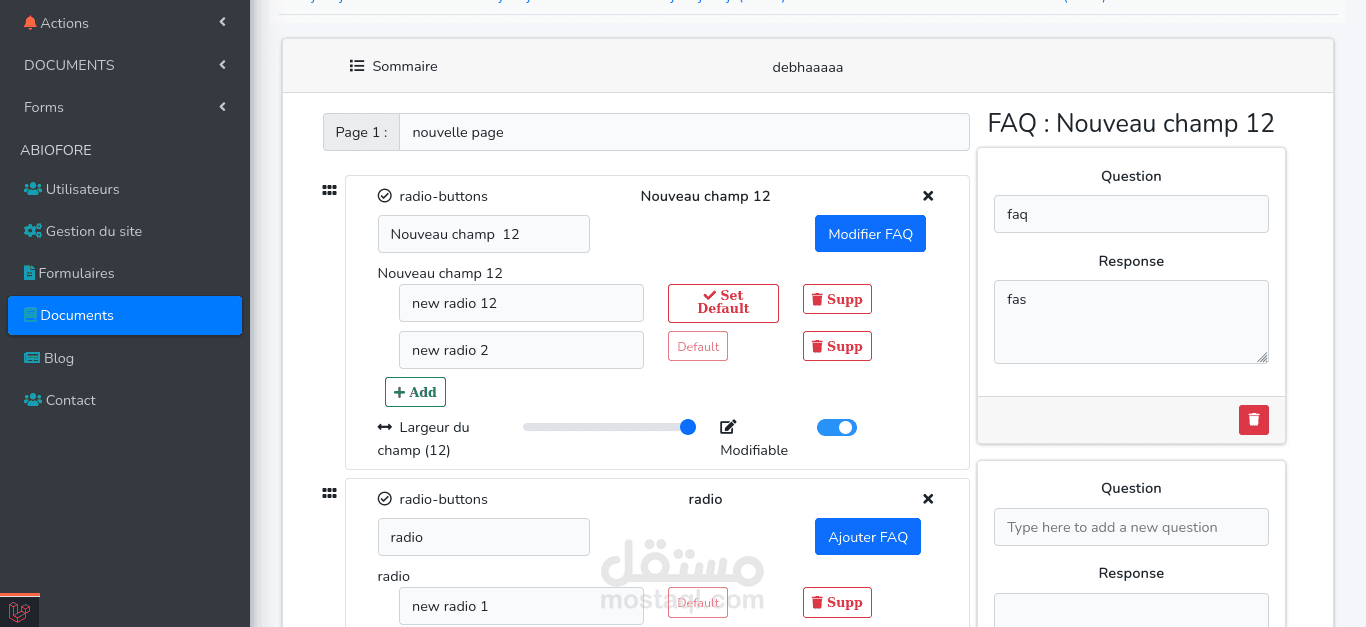
Task: Edit the radio field label input
Action: (484, 537)
